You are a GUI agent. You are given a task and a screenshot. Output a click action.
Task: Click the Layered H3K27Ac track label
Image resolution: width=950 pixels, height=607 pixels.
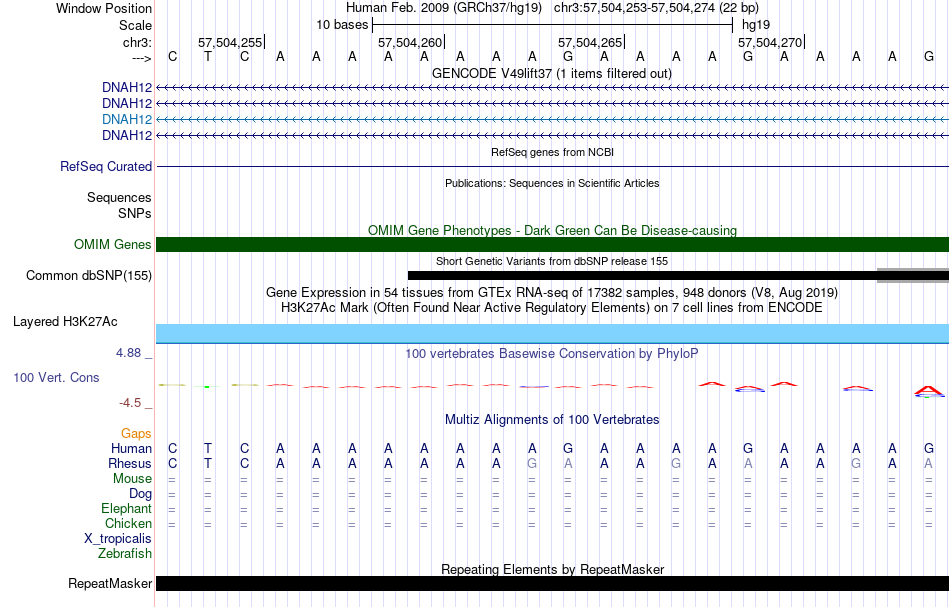click(x=65, y=322)
